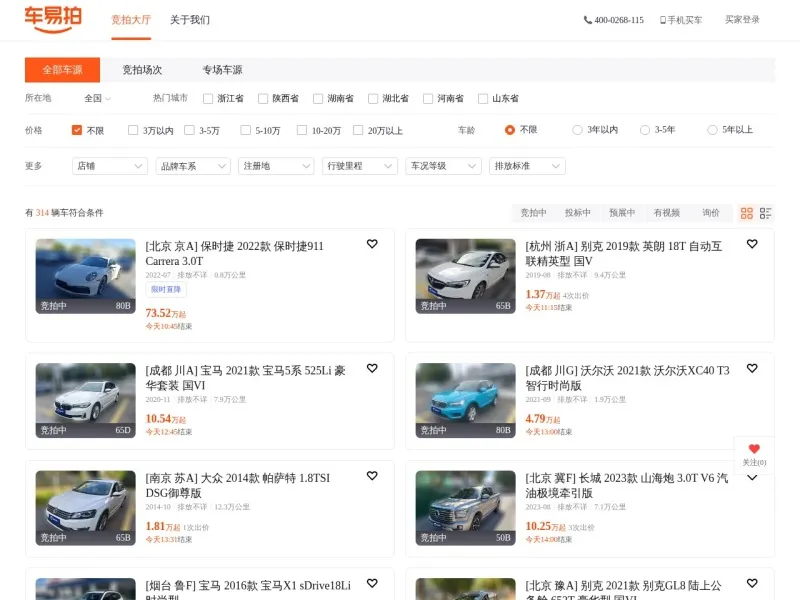Viewport: 800px width, 600px height.
Task: Open the 长城 山海炮 3.0T listing title
Action: click(x=627, y=485)
